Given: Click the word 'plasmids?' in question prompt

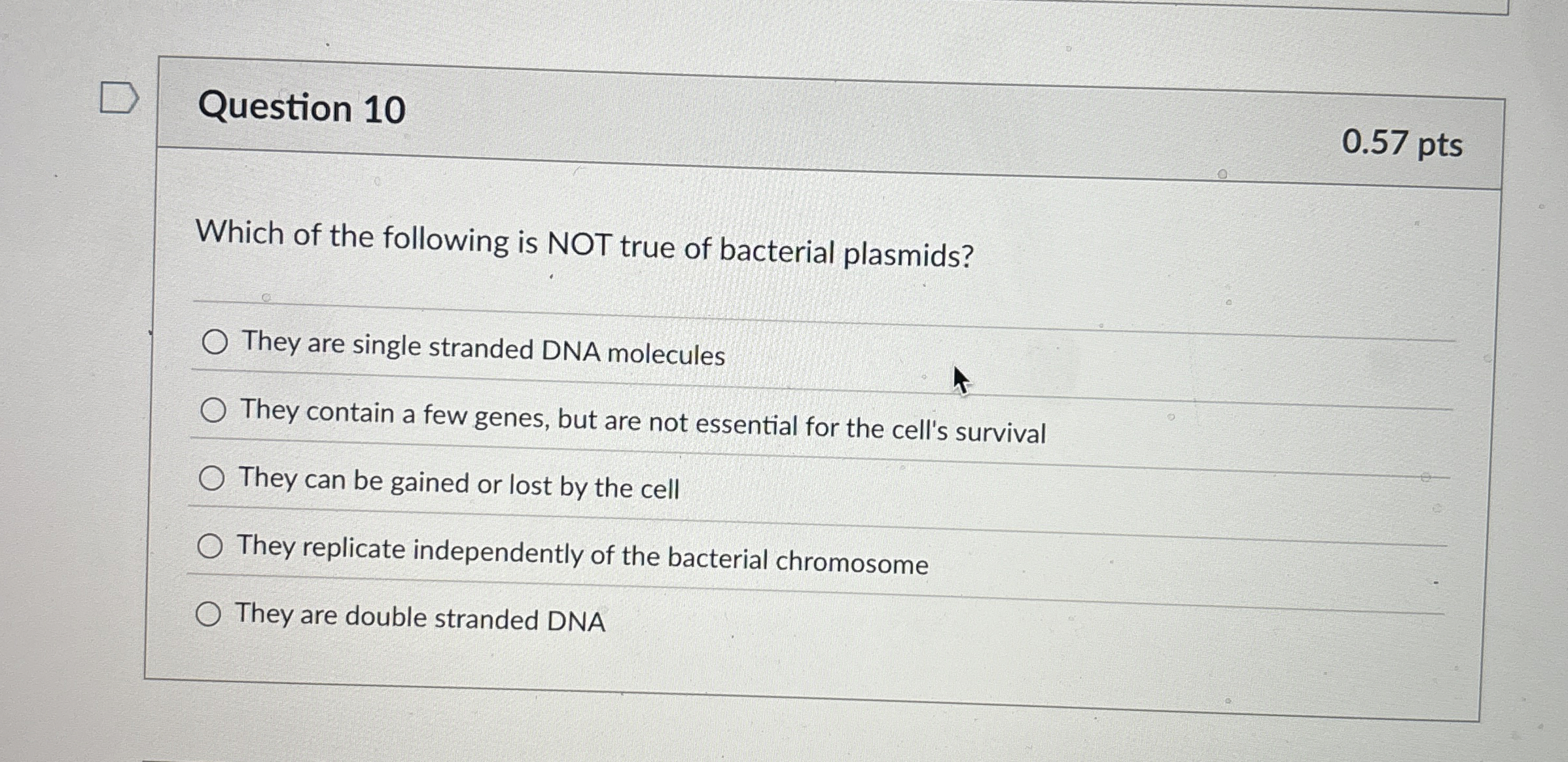Looking at the screenshot, I should pyautogui.click(x=908, y=255).
